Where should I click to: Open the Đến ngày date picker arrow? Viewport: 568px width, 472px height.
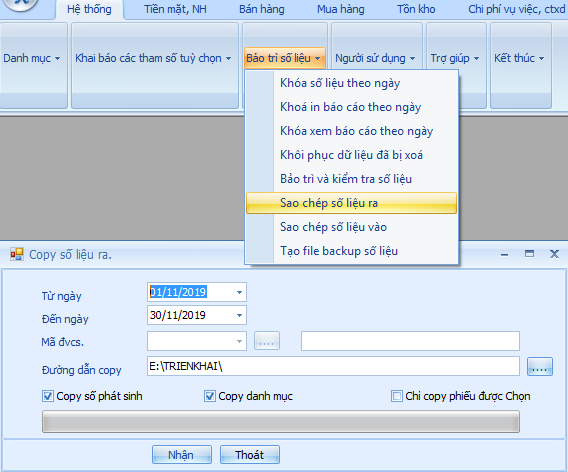point(239,315)
